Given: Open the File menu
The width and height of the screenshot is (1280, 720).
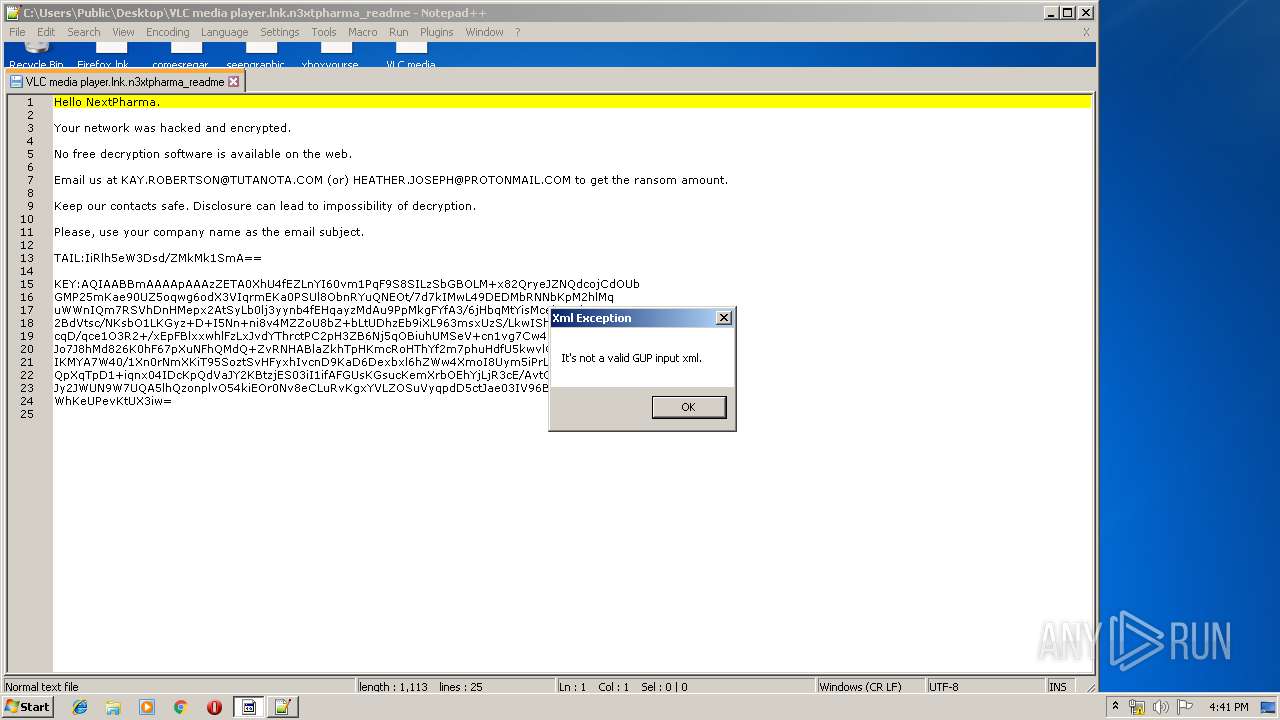Looking at the screenshot, I should coord(17,32).
